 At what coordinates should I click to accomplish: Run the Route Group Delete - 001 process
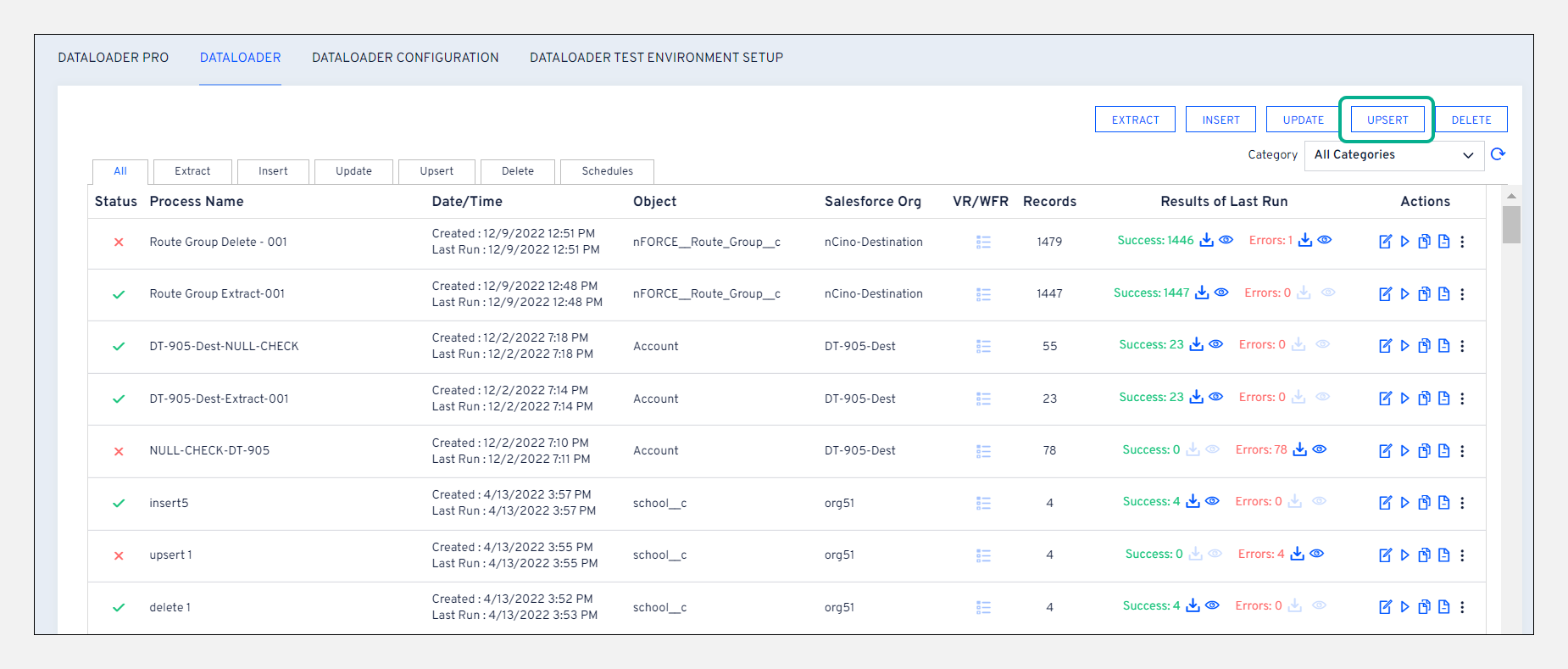pyautogui.click(x=1404, y=242)
